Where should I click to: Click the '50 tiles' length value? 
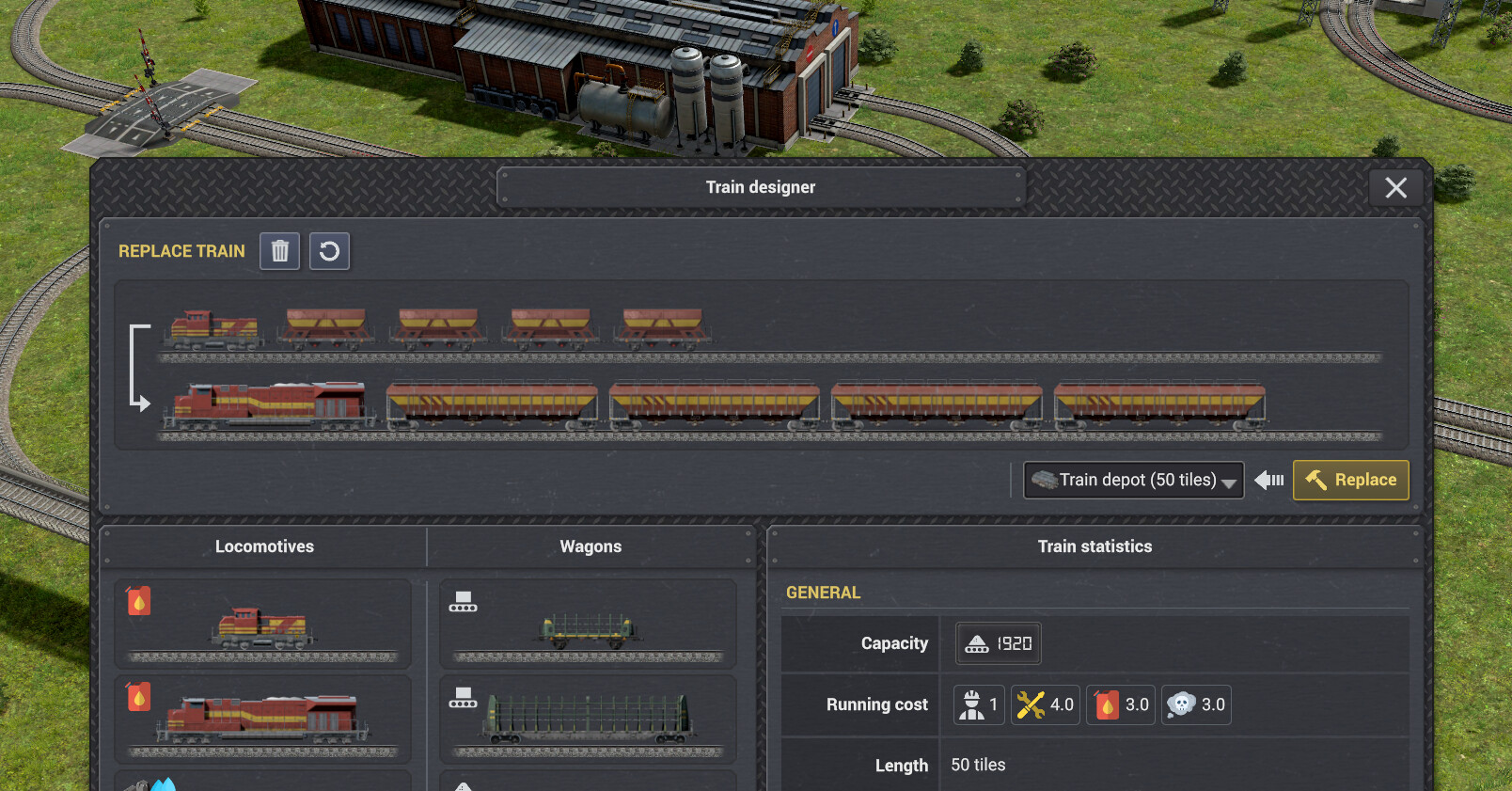[x=978, y=765]
